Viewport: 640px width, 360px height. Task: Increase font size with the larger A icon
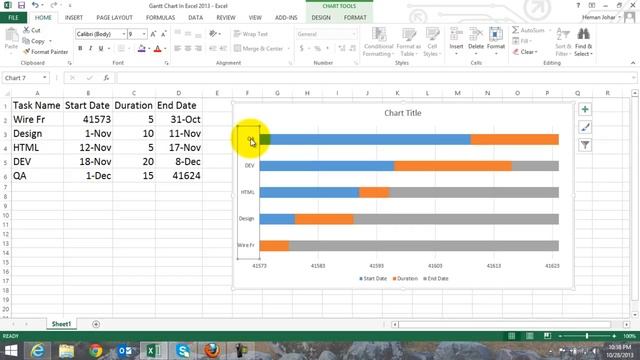click(153, 34)
